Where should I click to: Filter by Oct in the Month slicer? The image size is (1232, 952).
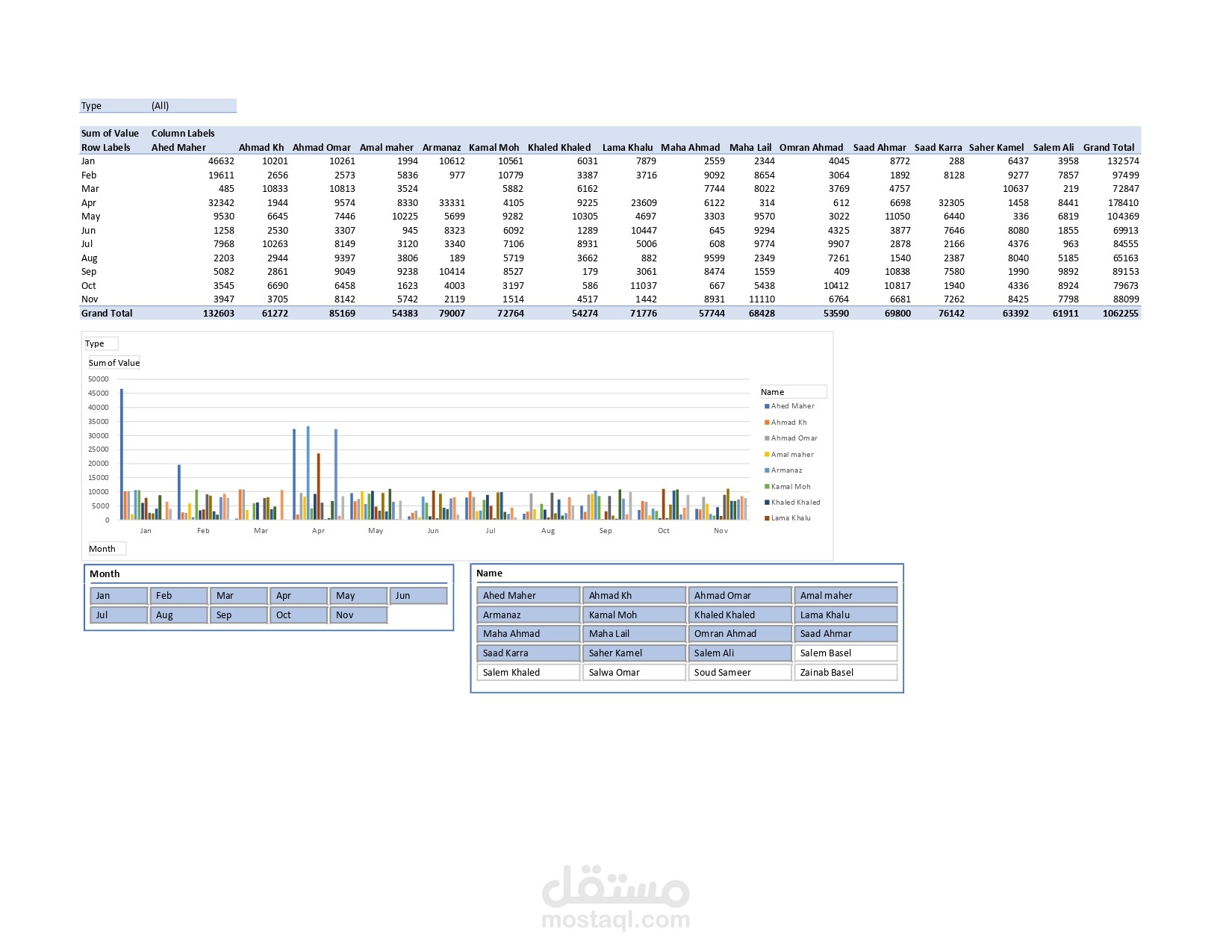299,615
